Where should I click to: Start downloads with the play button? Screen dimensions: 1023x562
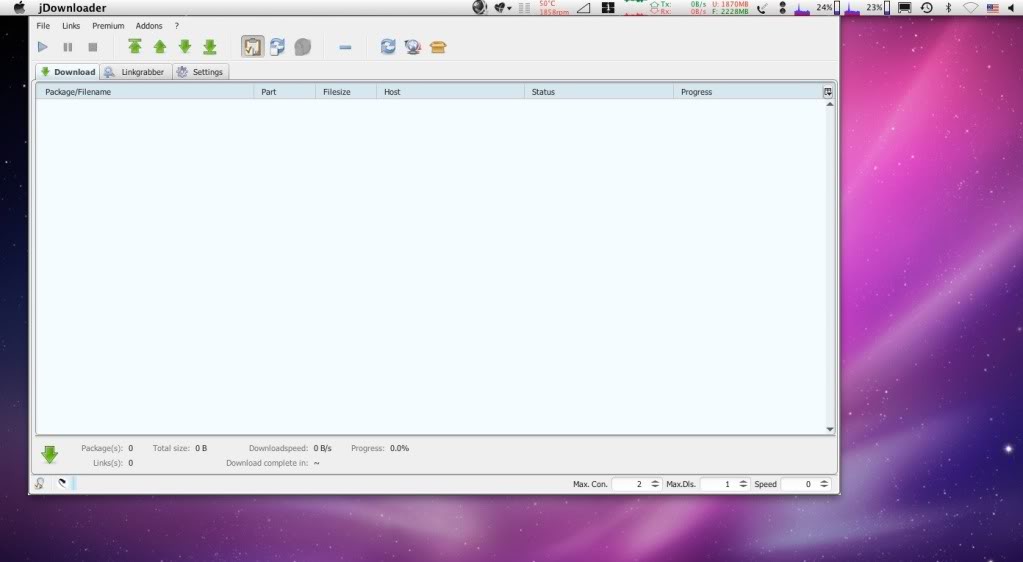42,47
